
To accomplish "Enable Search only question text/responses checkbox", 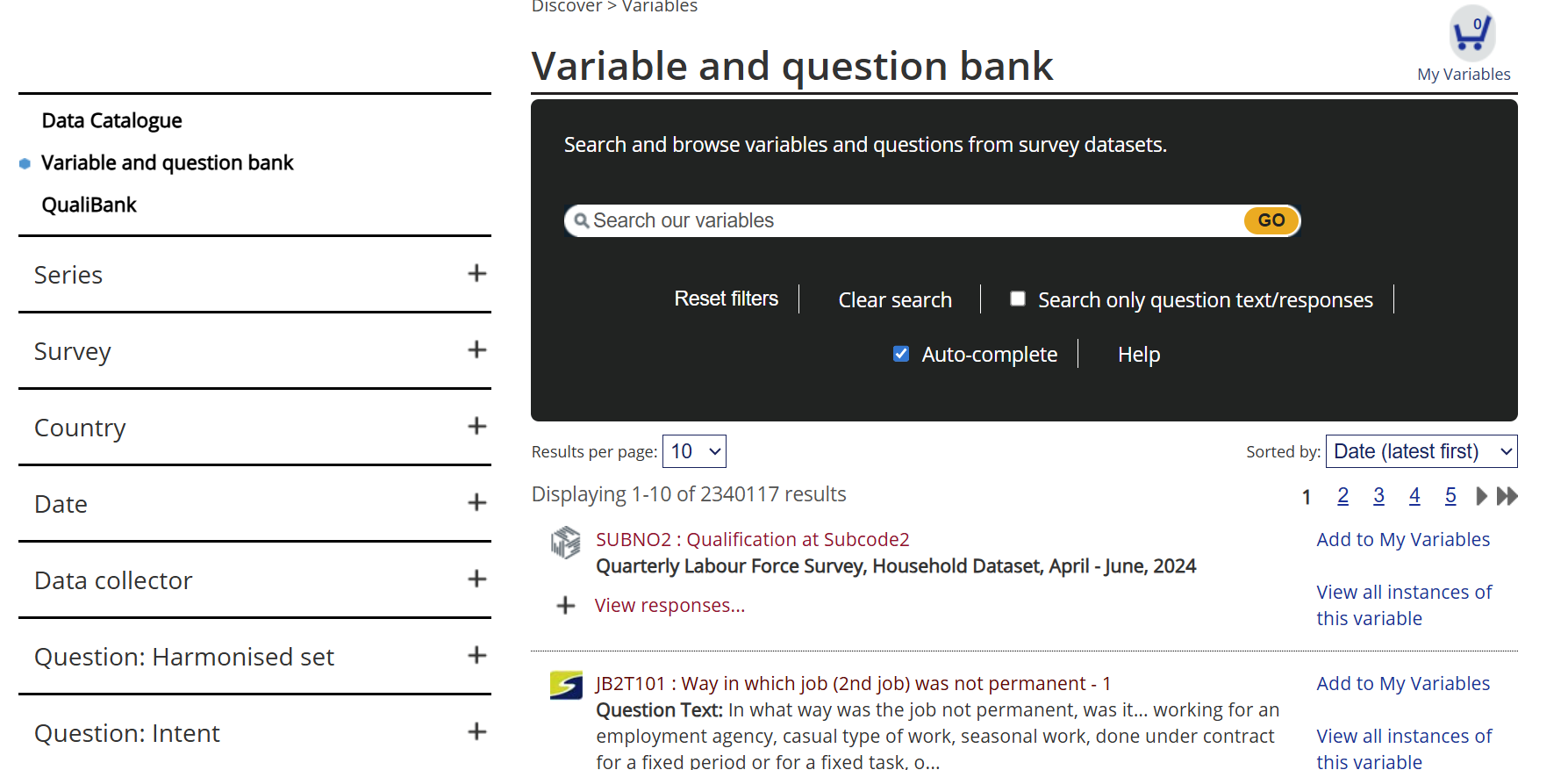I will pos(1018,299).
